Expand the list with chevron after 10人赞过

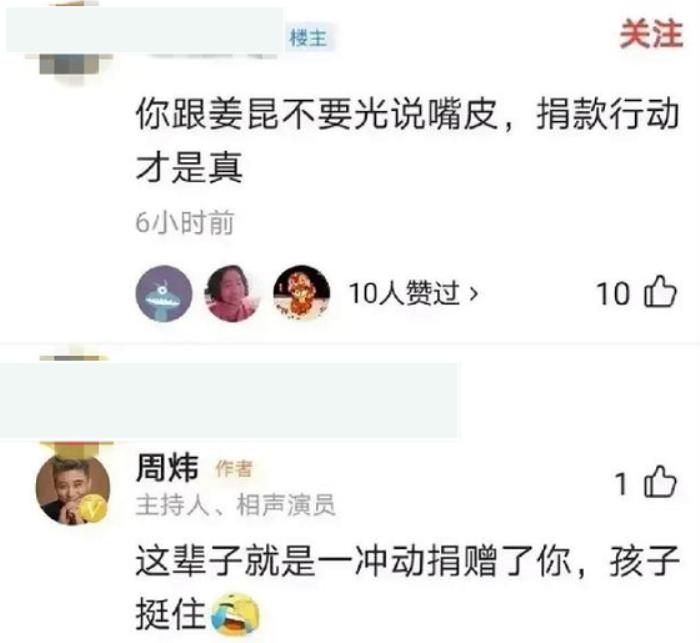point(473,294)
